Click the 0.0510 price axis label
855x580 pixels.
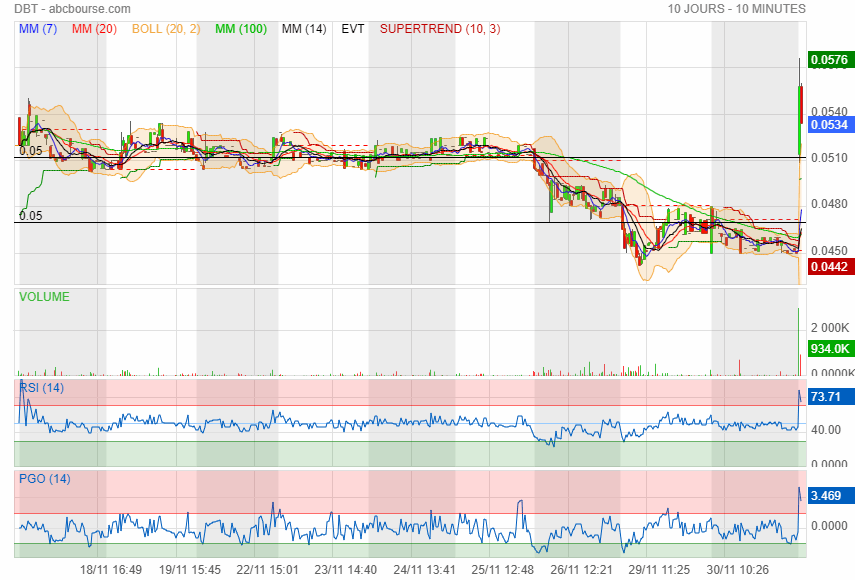829,158
